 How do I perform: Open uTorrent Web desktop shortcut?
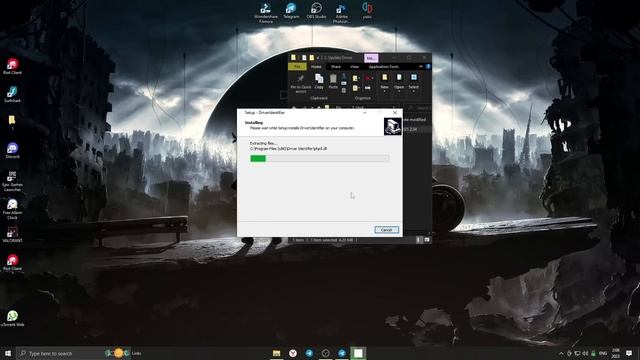(x=12, y=318)
